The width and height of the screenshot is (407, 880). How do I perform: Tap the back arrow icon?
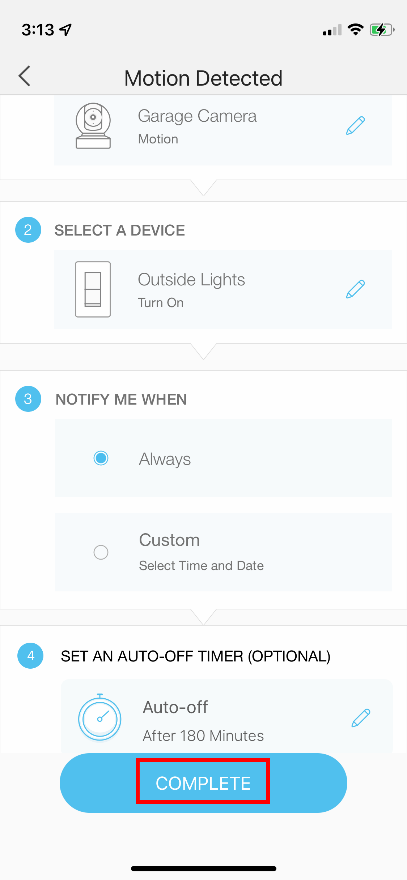(x=24, y=76)
